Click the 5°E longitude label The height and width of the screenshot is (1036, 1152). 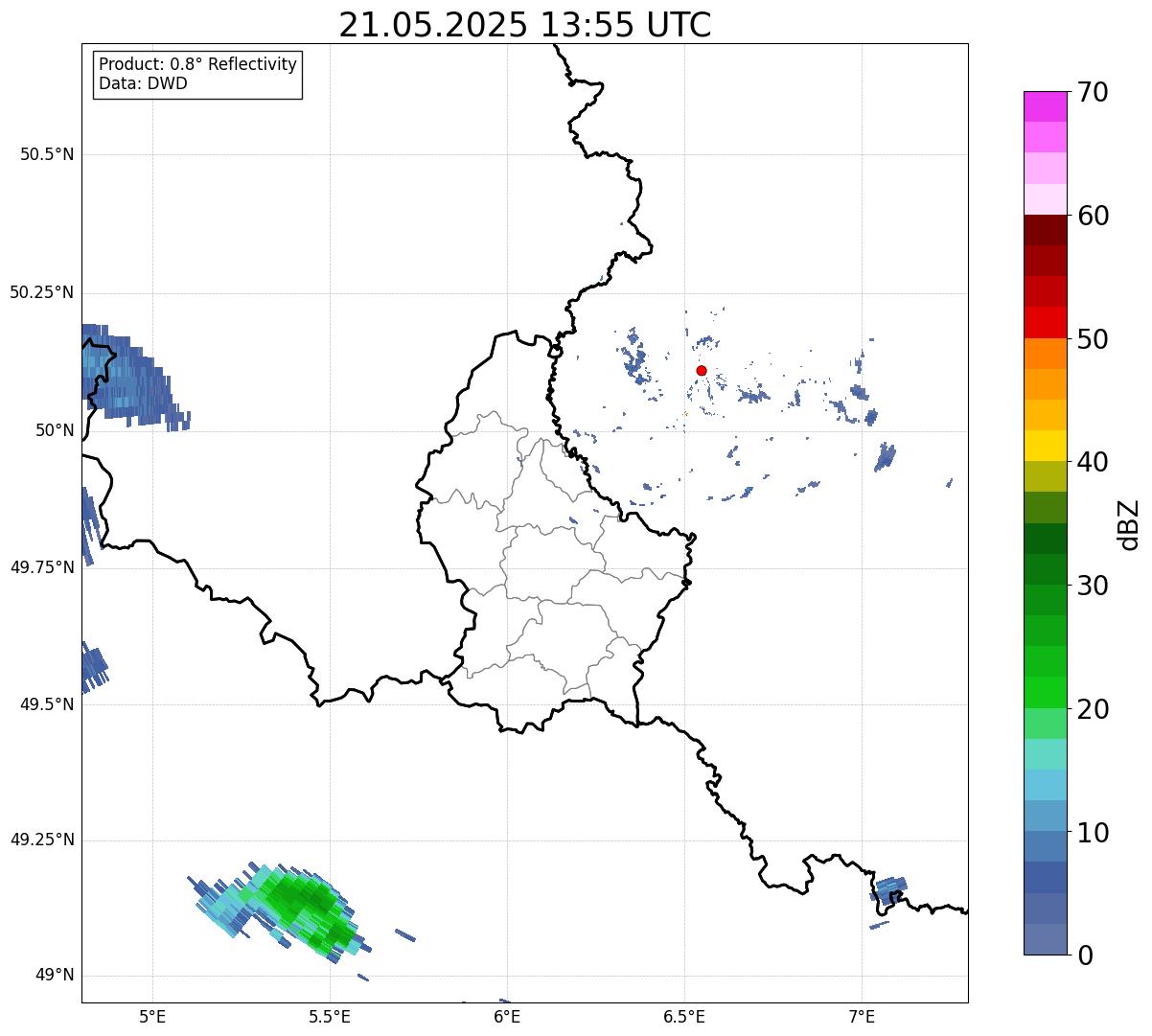152,1016
